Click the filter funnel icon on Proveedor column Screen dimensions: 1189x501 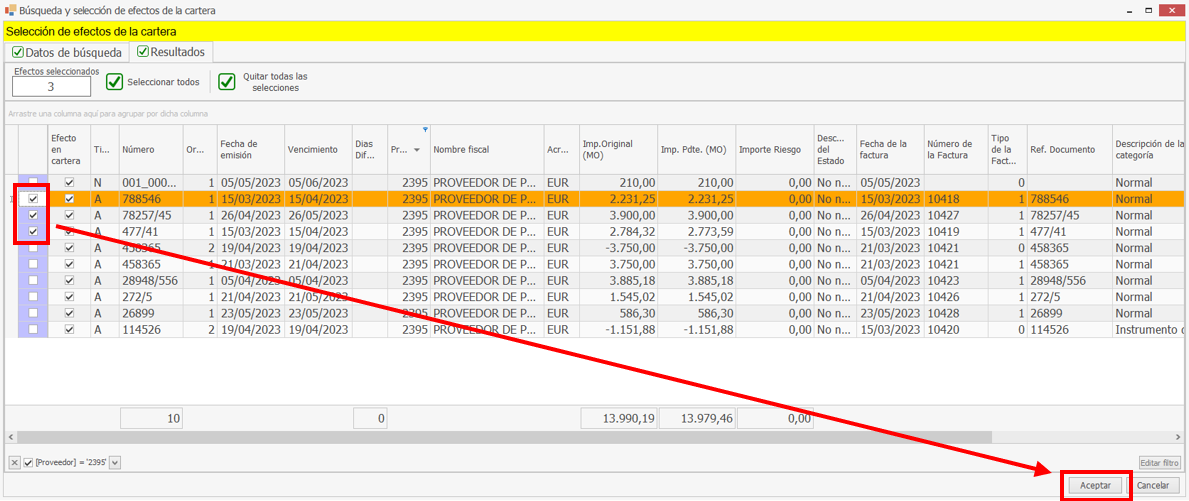coord(425,130)
